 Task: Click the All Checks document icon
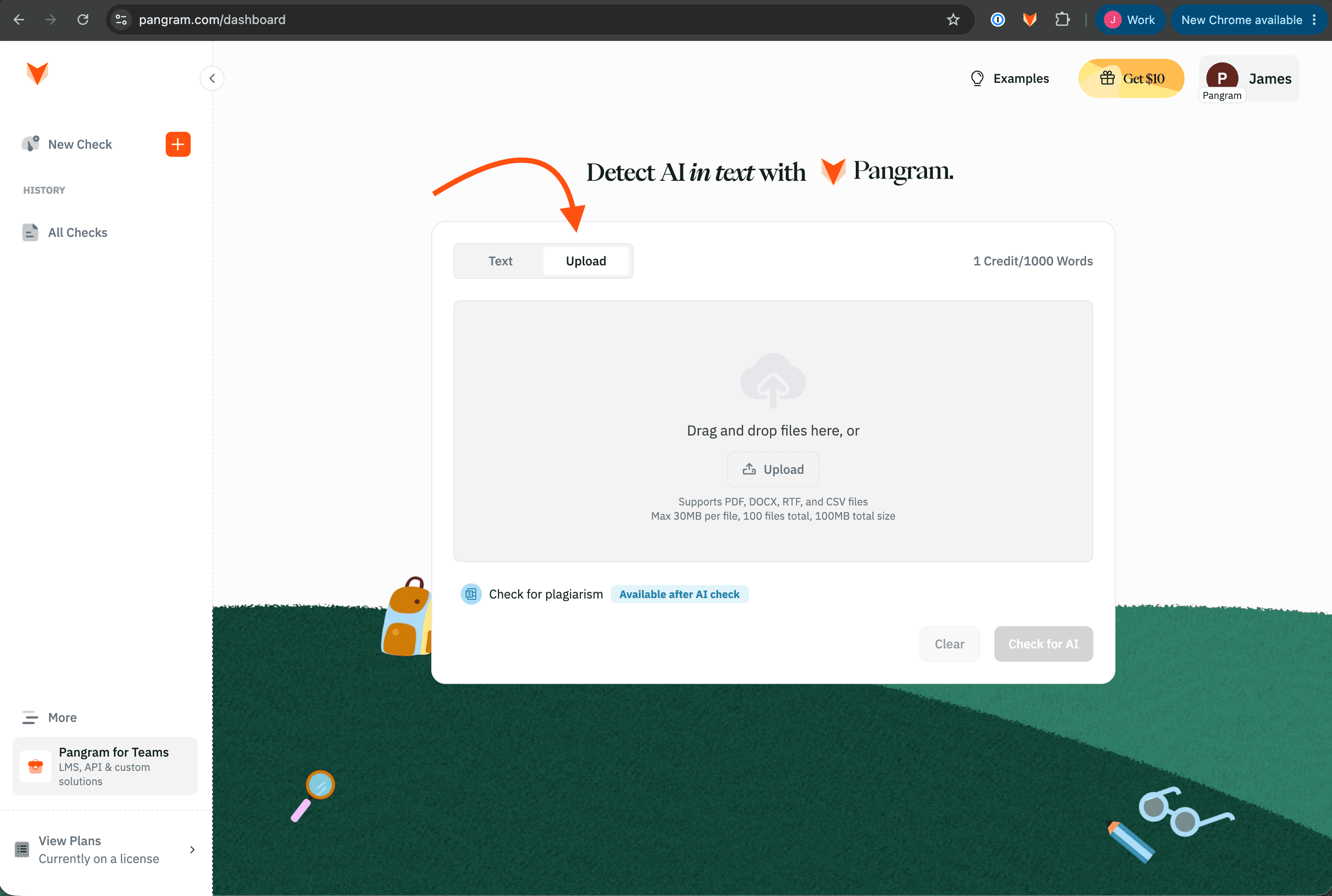(x=30, y=232)
